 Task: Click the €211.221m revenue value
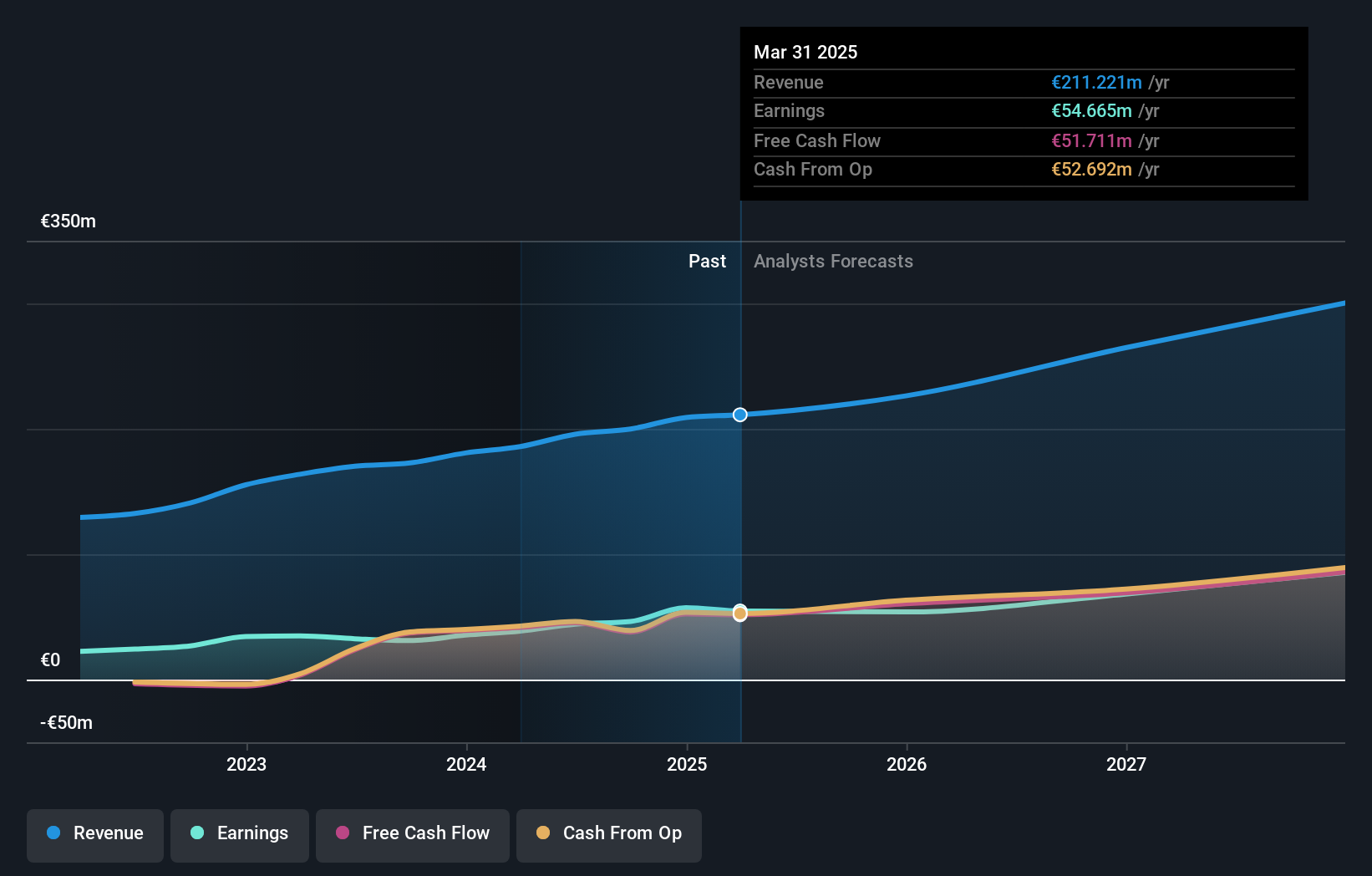(1096, 83)
